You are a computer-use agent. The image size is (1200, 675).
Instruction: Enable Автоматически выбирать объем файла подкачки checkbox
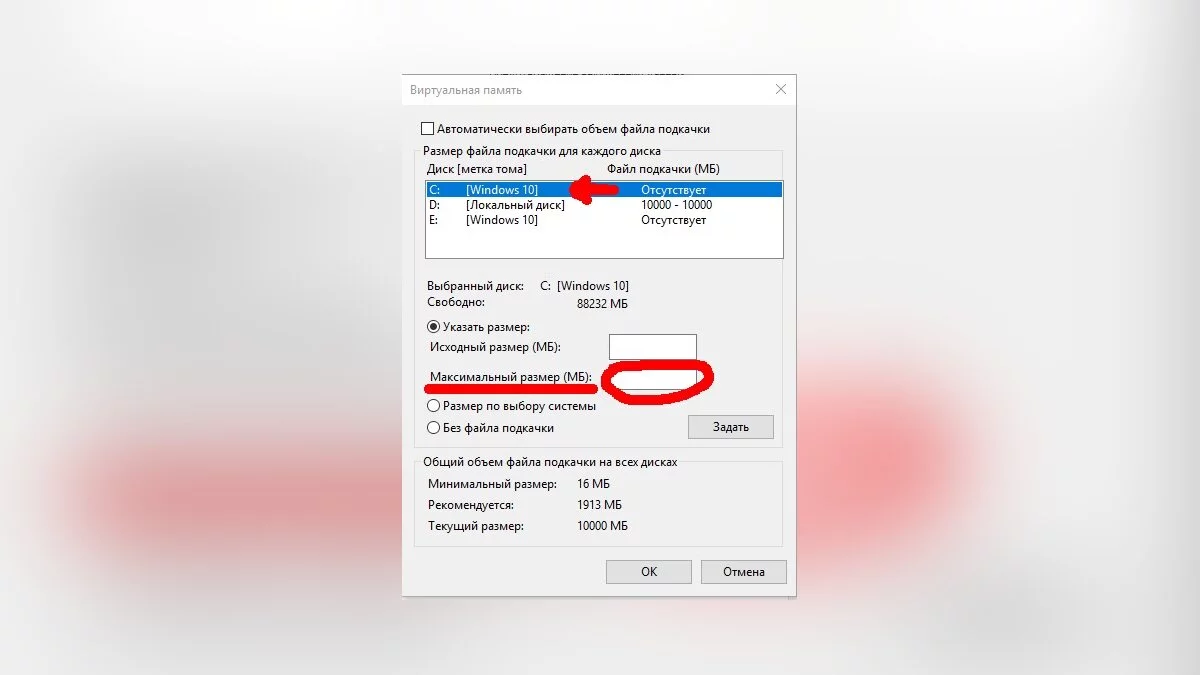point(428,129)
